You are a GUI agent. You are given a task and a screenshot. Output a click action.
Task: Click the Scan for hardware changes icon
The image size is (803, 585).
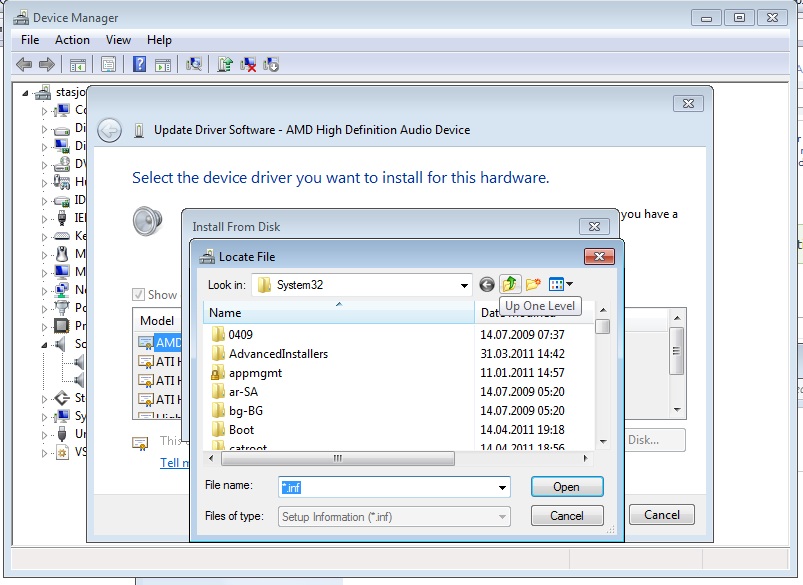(195, 64)
